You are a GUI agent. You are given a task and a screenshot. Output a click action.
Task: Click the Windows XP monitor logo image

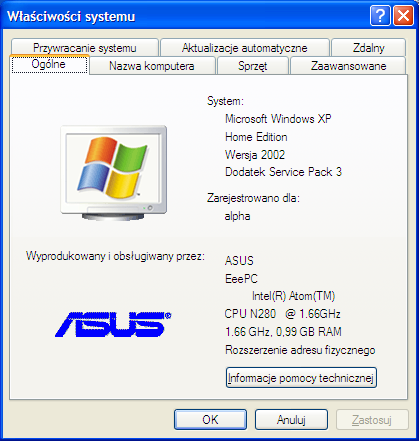114,173
